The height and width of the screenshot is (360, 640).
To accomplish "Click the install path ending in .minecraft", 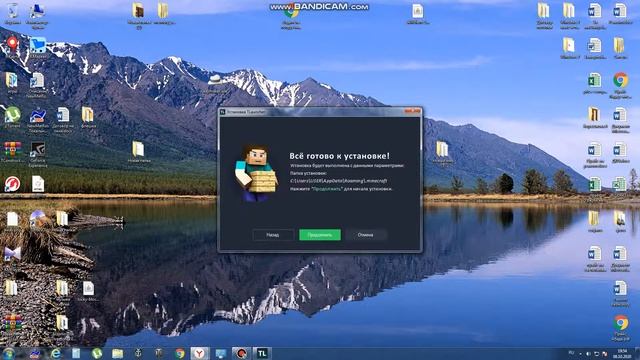I will pyautogui.click(x=338, y=180).
